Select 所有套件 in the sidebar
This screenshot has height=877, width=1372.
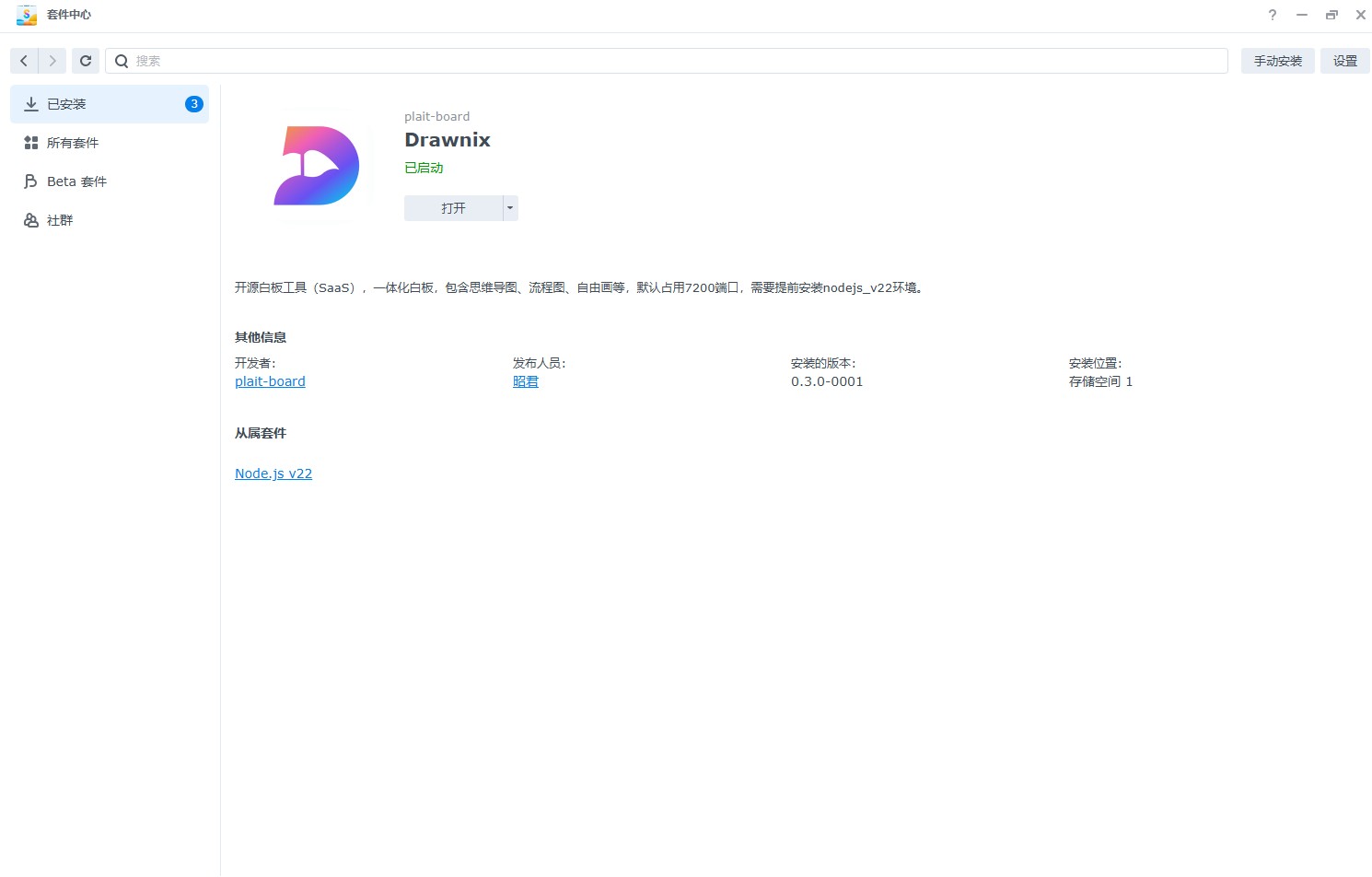click(72, 143)
